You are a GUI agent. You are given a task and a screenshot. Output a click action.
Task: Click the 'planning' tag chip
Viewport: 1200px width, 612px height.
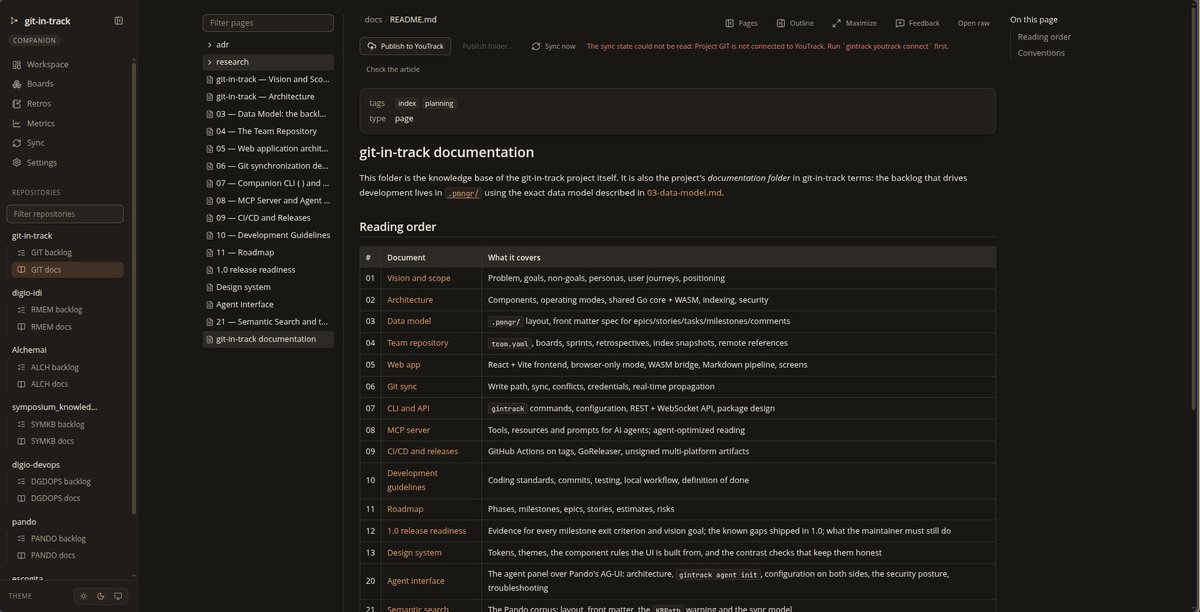tap(439, 103)
